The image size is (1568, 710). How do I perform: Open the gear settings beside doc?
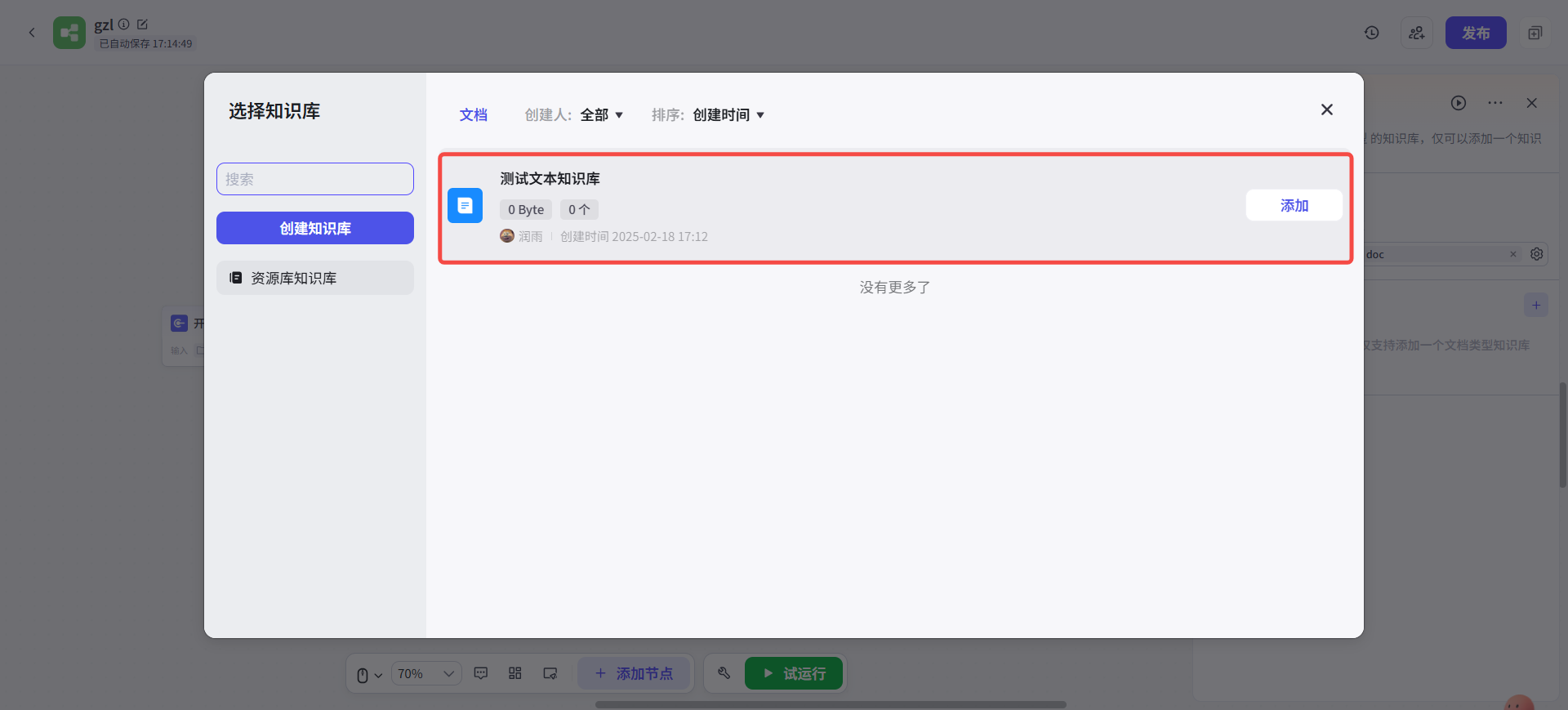(x=1537, y=254)
